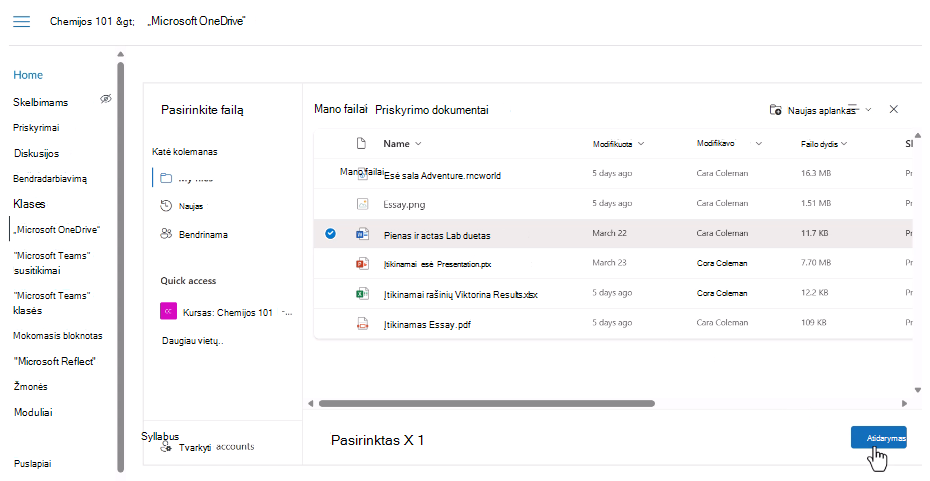Select the Essay.png file name
The width and height of the screenshot is (930, 481).
coord(404,205)
